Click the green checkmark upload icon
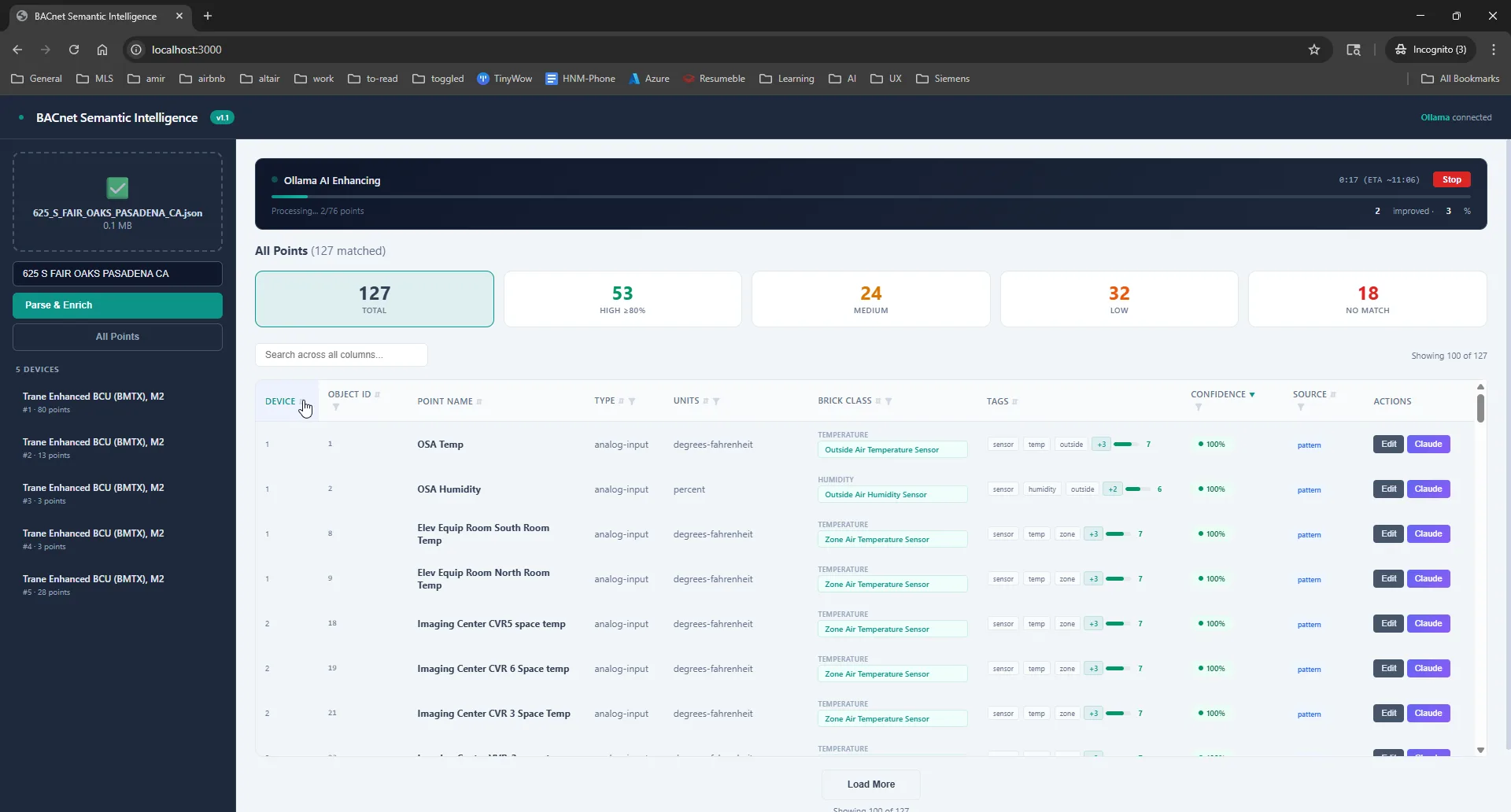The image size is (1511, 812). click(x=117, y=188)
